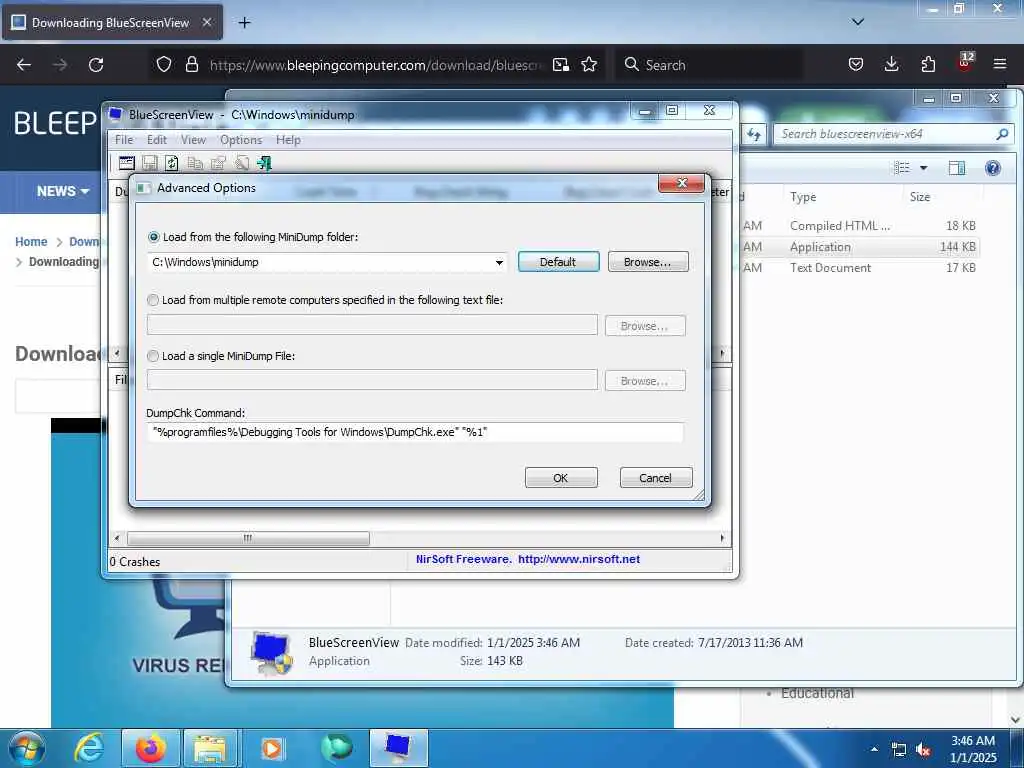Image resolution: width=1024 pixels, height=768 pixels.
Task: Click the DumpChk Command text field
Action: (415, 432)
